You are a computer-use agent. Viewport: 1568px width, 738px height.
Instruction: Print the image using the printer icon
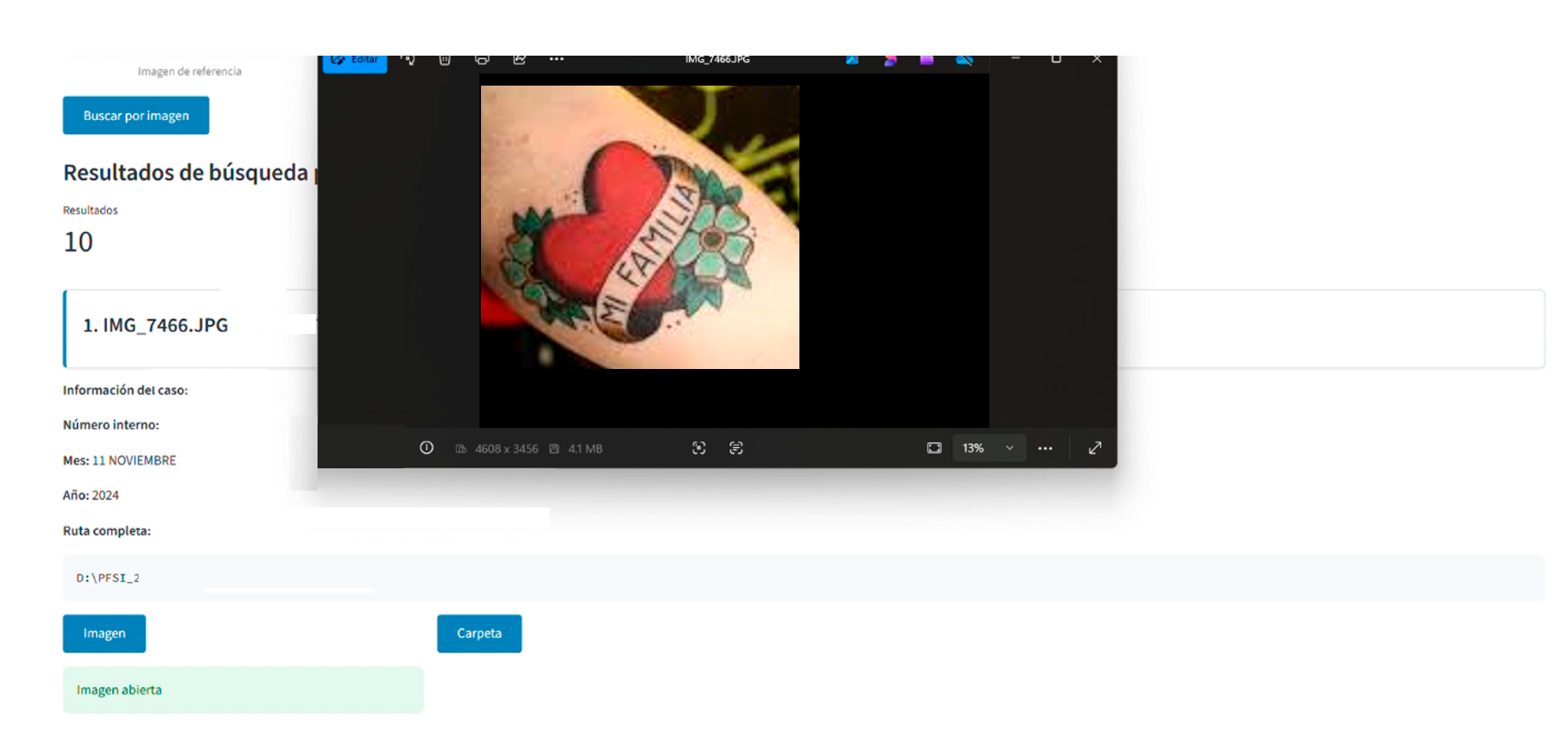[x=482, y=60]
